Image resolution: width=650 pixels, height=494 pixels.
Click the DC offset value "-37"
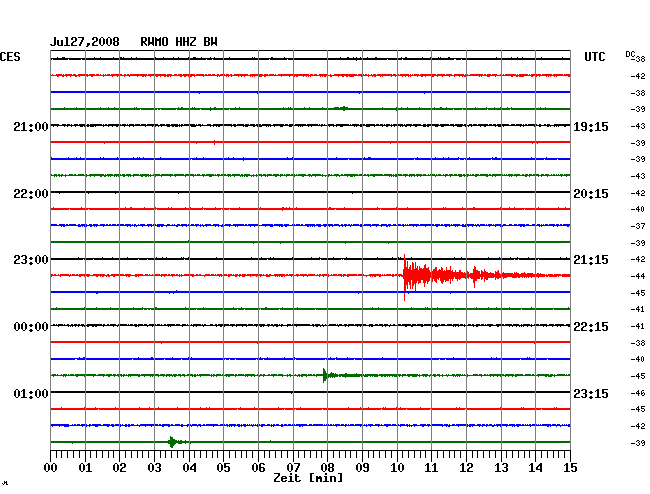[638, 226]
